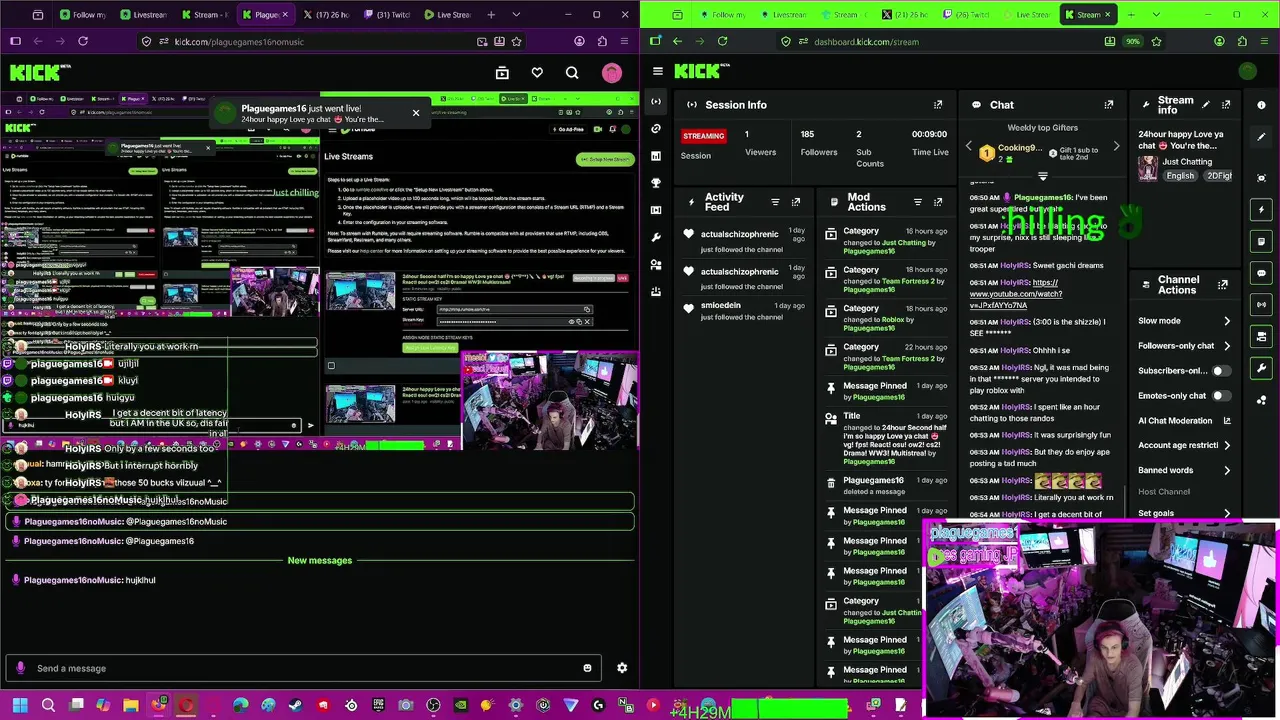Click the English stream tag
Image resolution: width=1280 pixels, height=720 pixels.
1180,176
